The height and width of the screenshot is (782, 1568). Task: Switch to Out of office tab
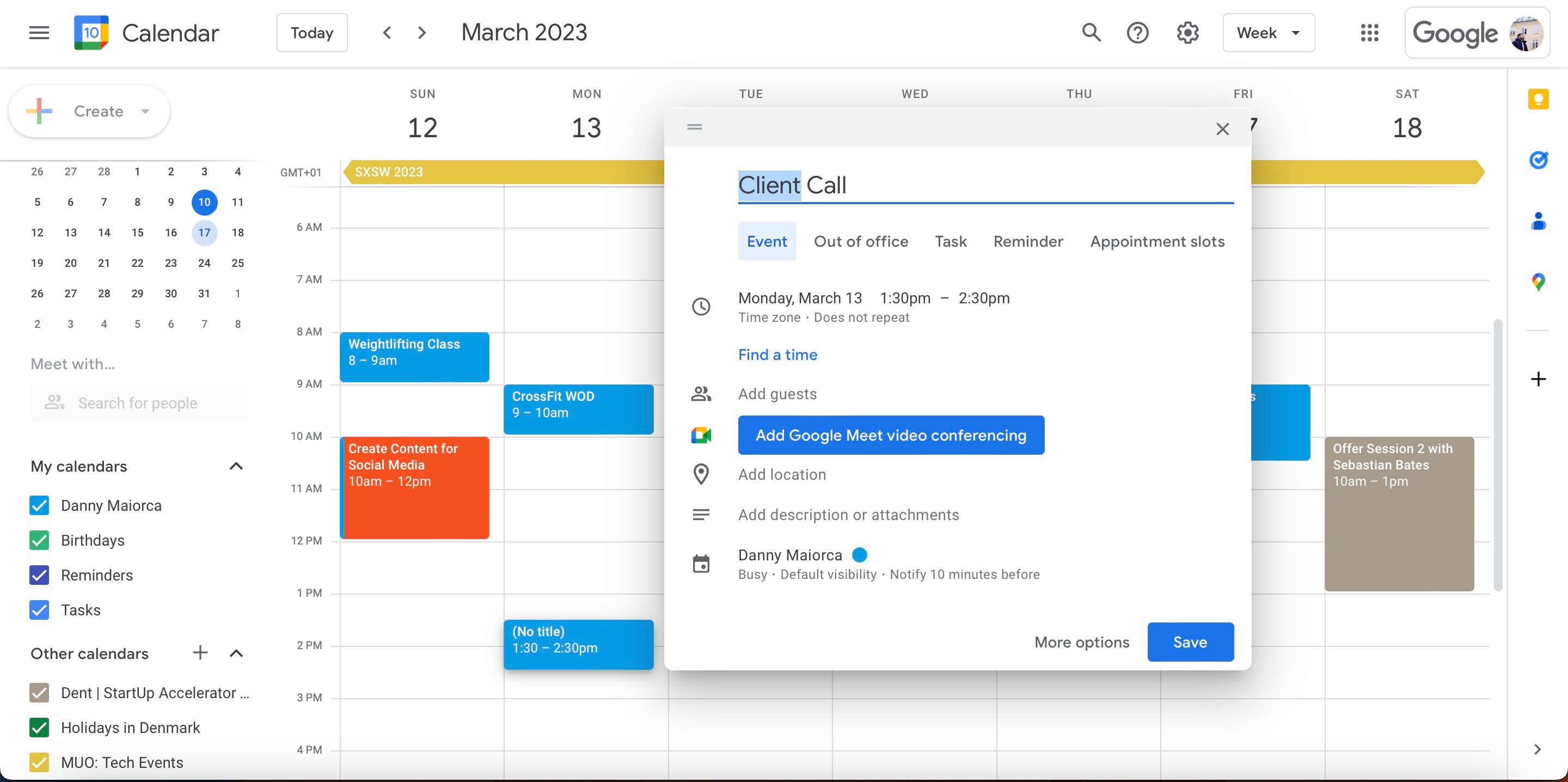861,241
